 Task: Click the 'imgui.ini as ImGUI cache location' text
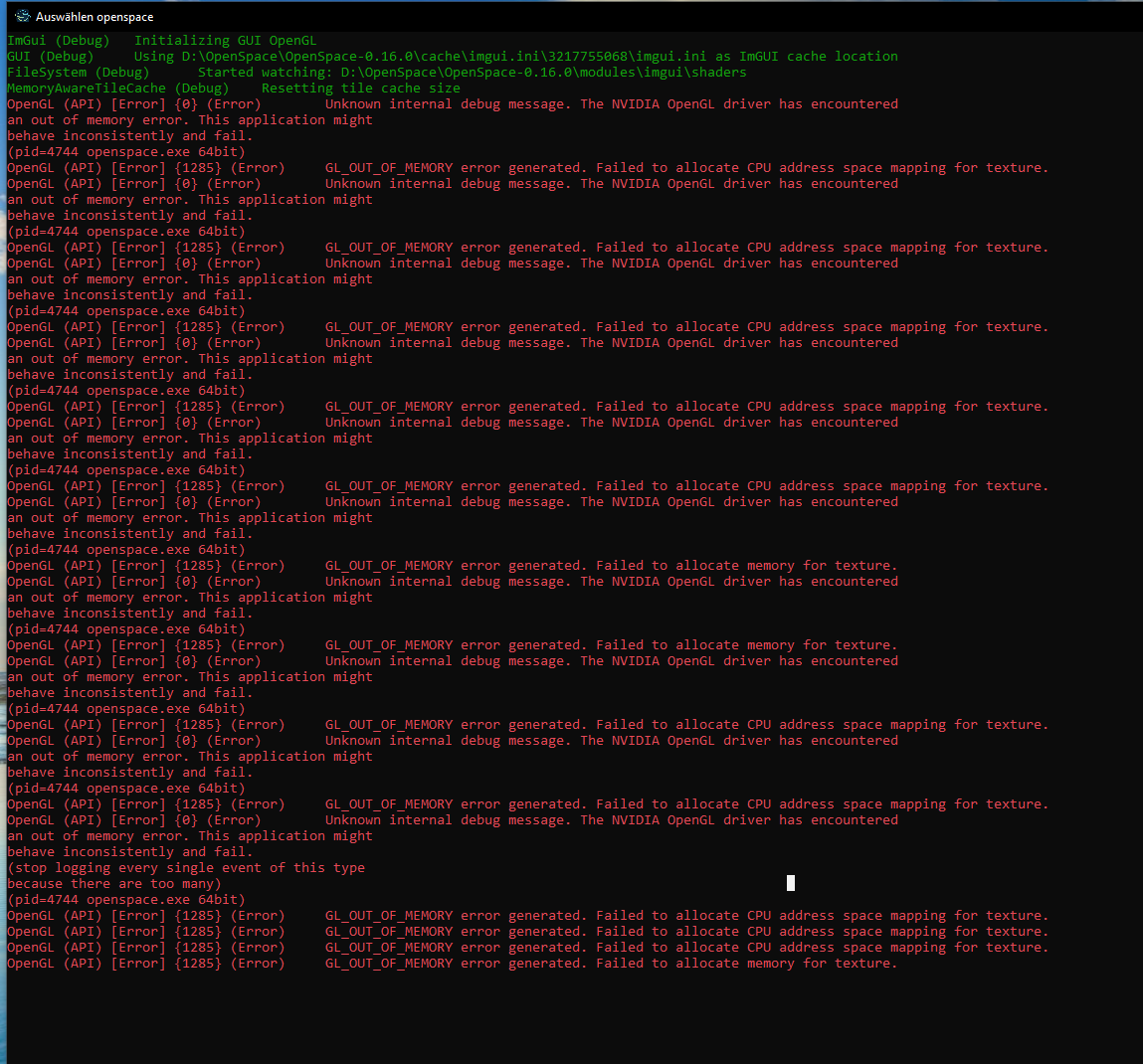pos(768,57)
